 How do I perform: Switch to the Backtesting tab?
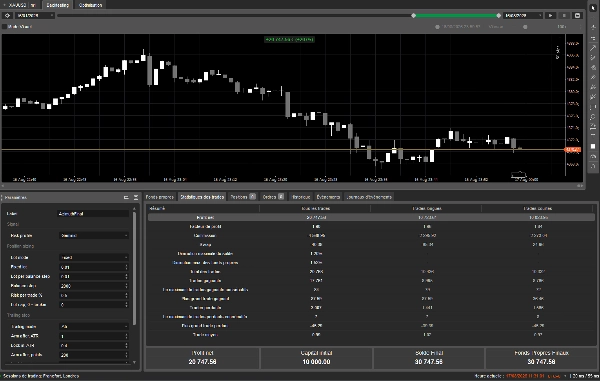(x=57, y=5)
